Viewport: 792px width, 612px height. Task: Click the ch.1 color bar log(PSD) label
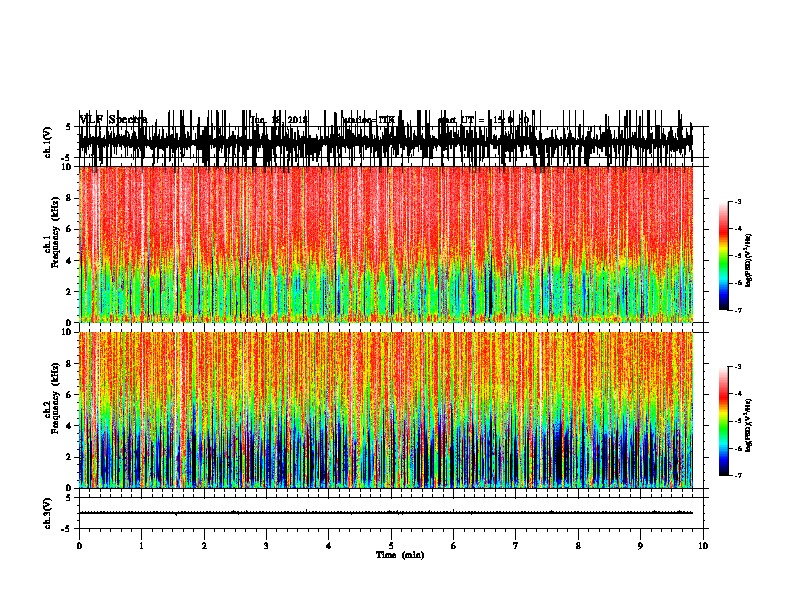tap(749, 260)
